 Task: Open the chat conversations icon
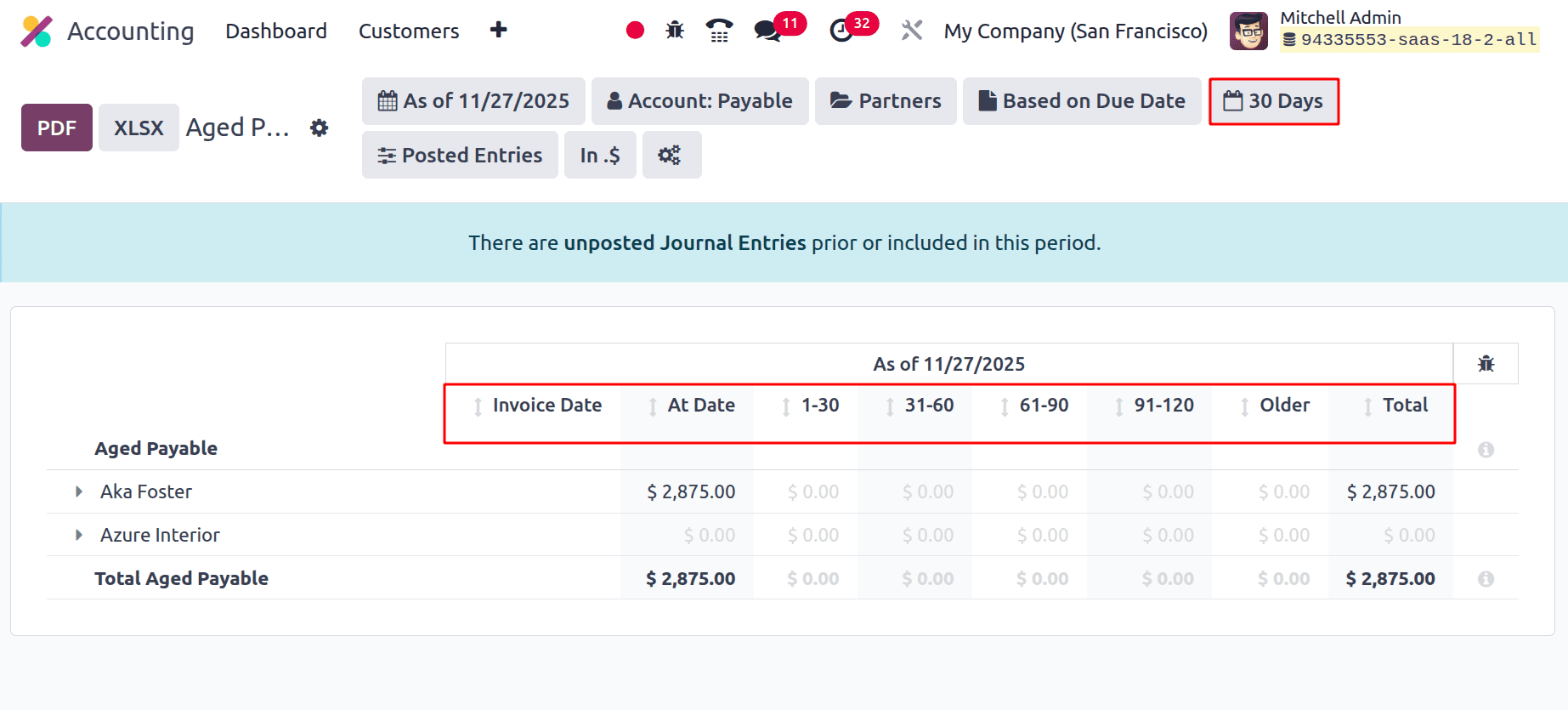[x=767, y=31]
